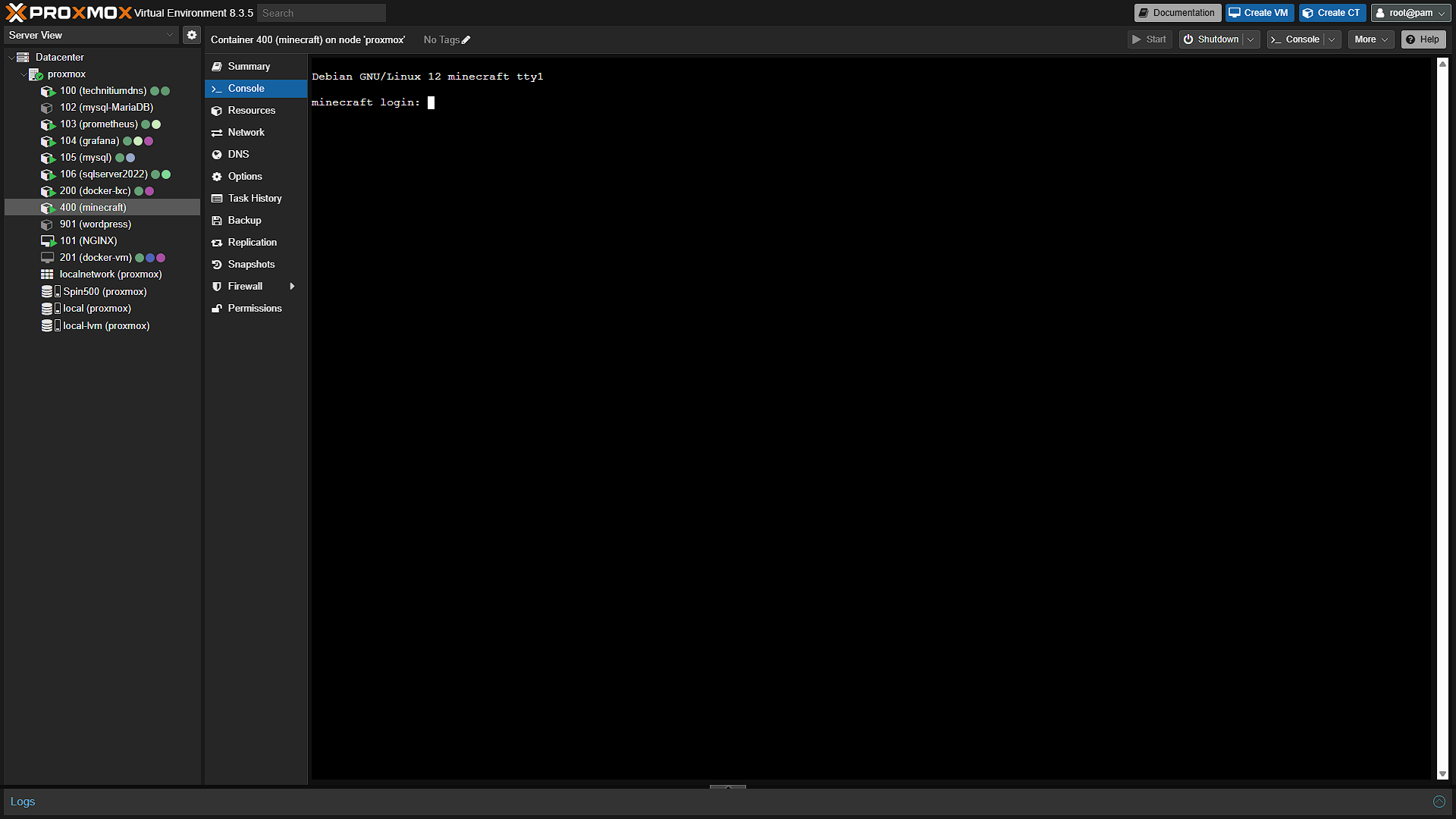This screenshot has height=819, width=1456.
Task: Click the Proxmox logo
Action: pos(68,13)
